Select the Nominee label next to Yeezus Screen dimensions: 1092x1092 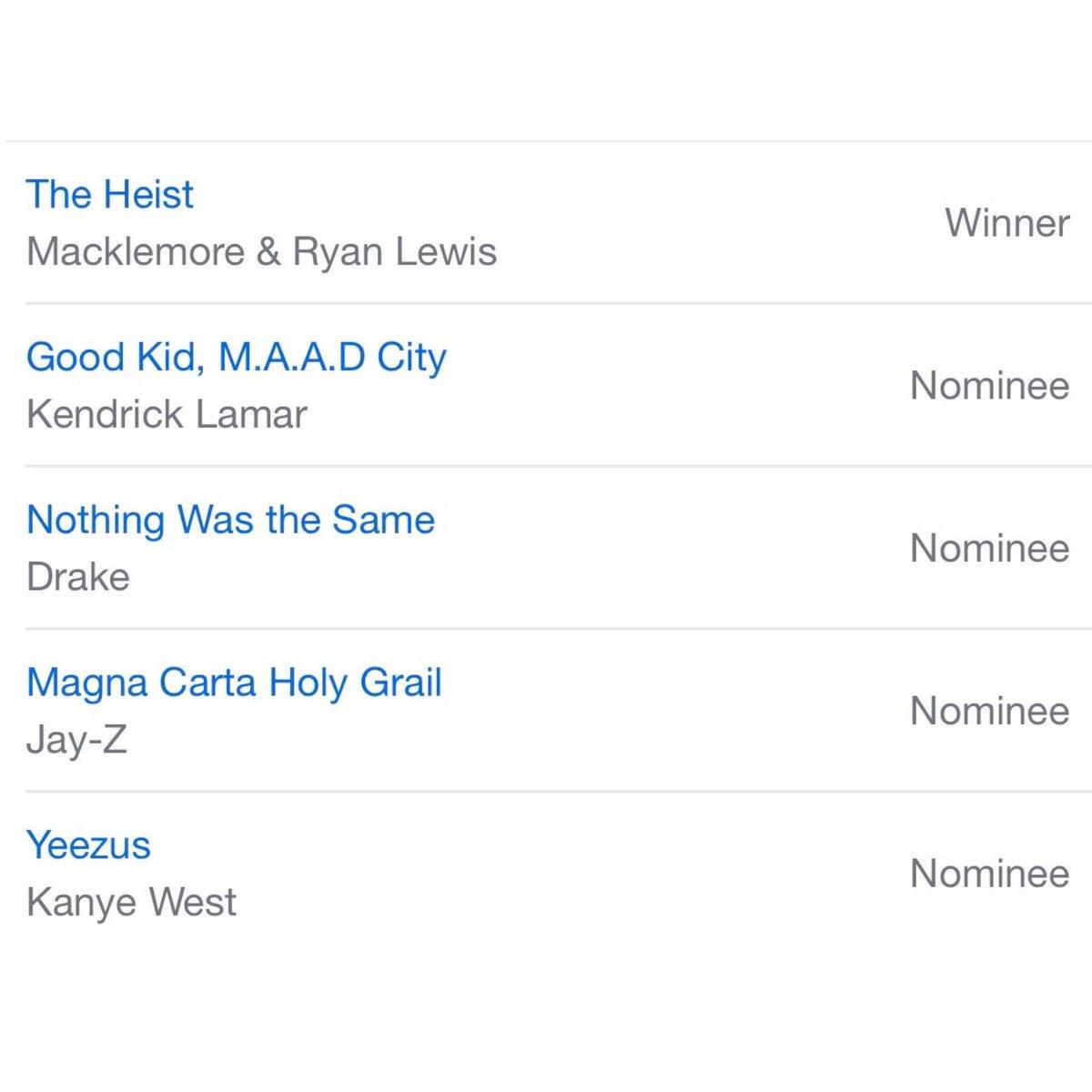[990, 874]
